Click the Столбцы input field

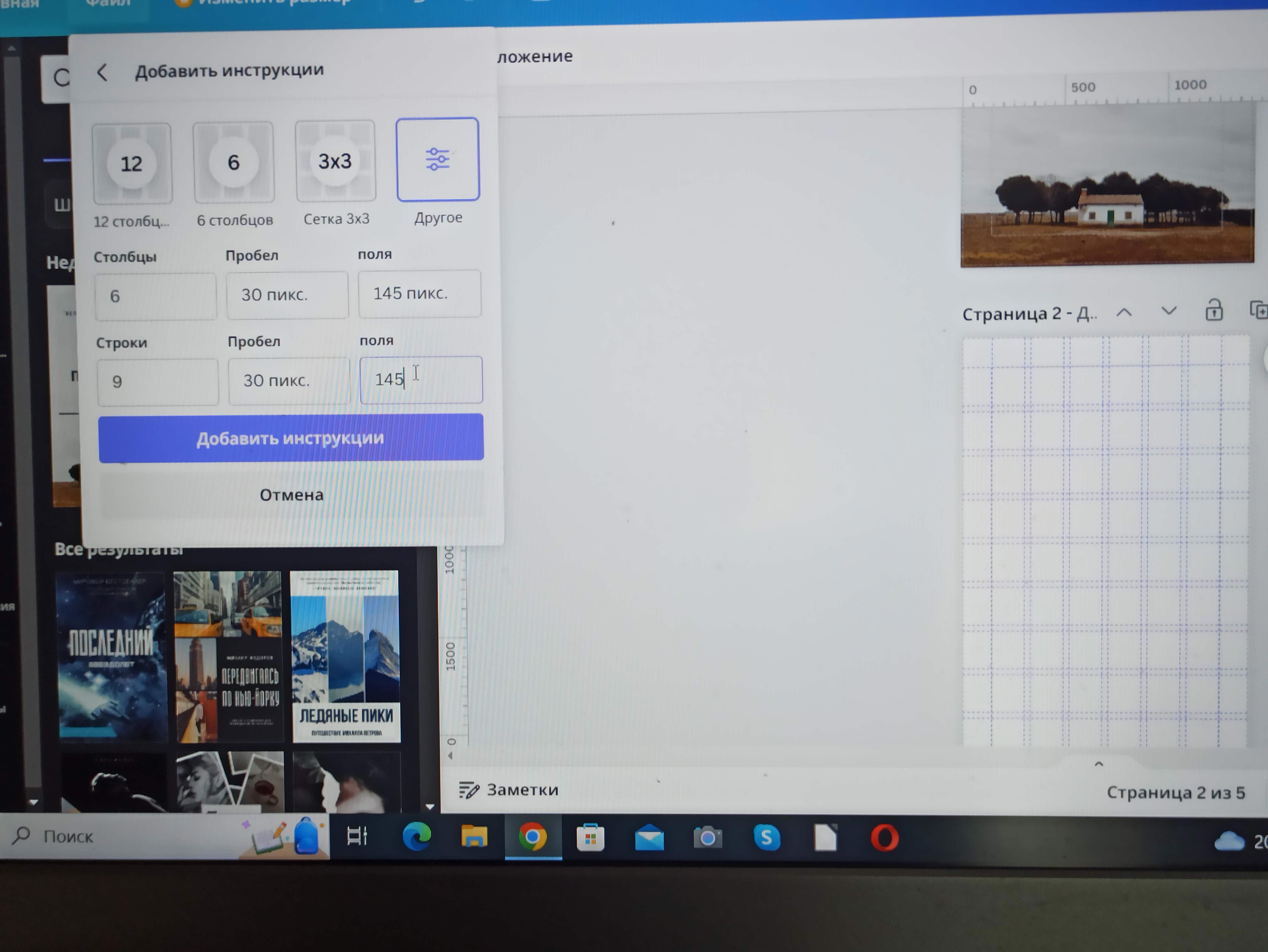point(155,296)
